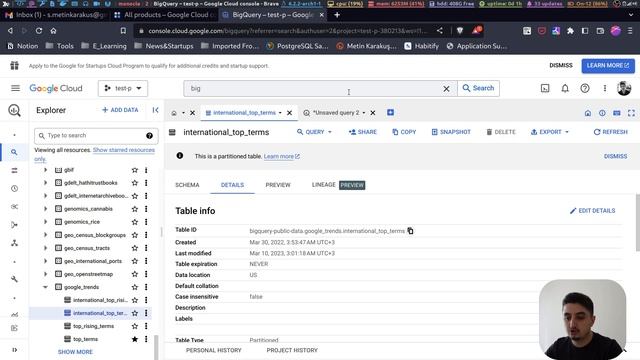Click the DELETE table button
Screen dimensions: 640x360
[x=501, y=132]
